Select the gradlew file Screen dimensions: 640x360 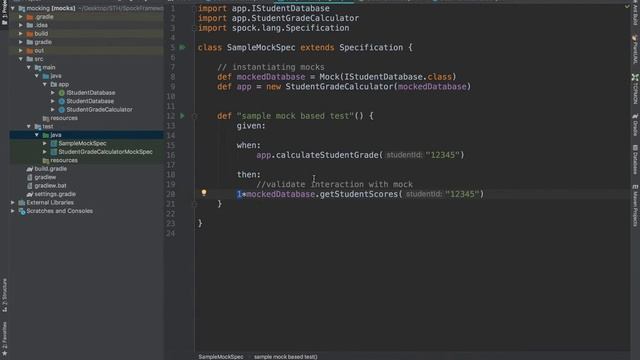45,177
